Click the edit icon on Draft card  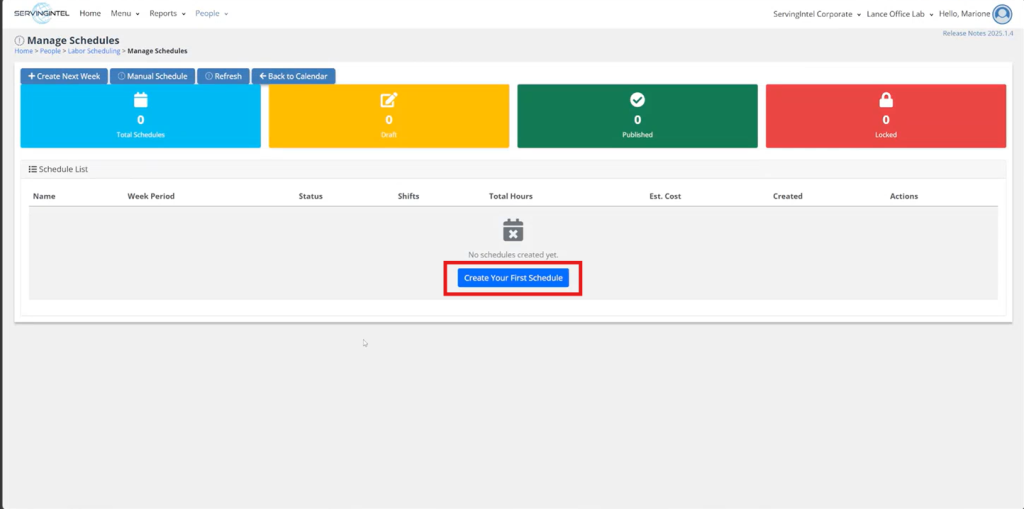pos(389,100)
